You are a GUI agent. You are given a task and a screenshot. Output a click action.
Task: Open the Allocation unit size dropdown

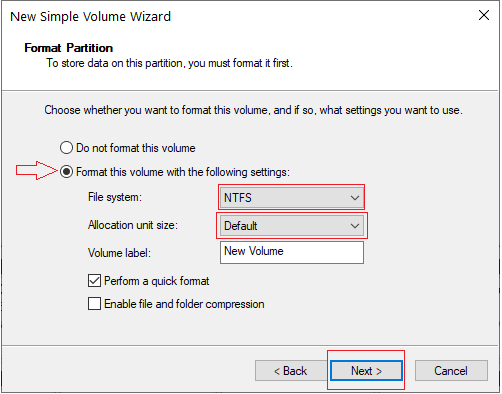click(292, 226)
